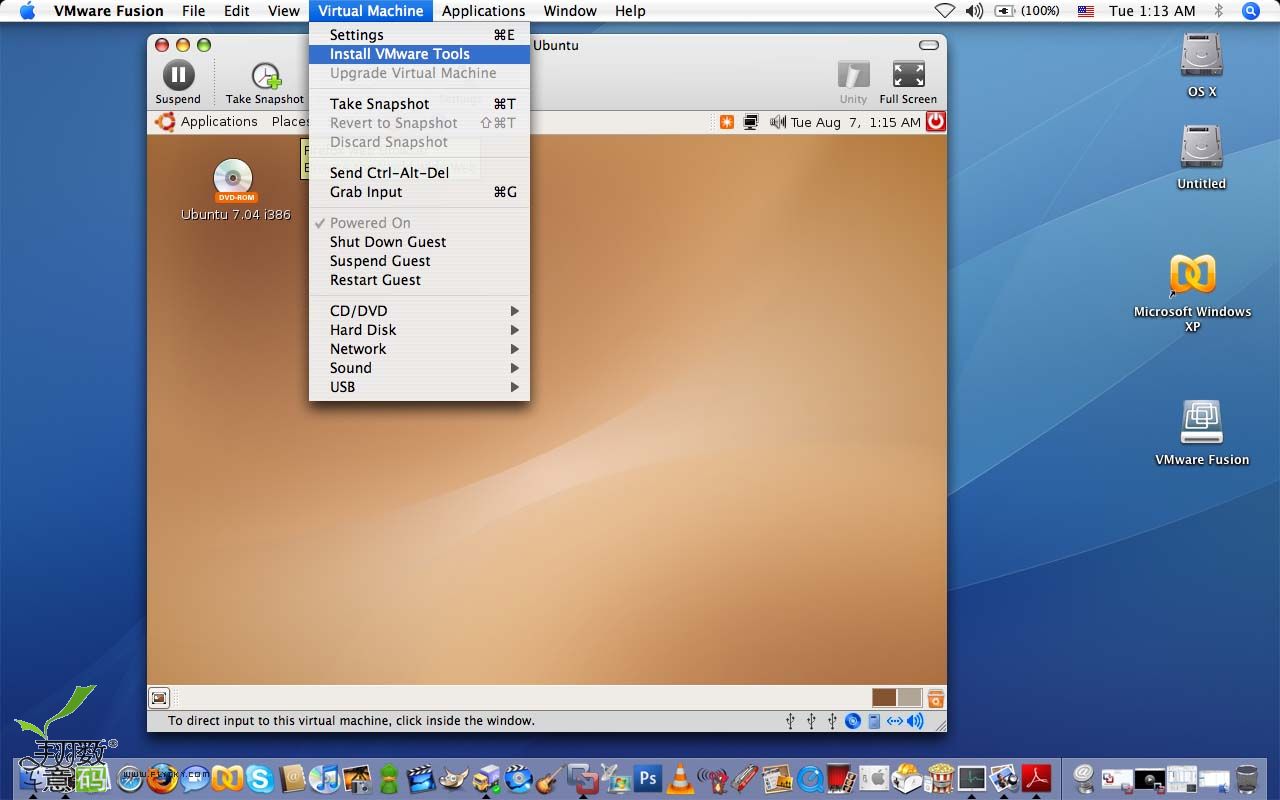Expand the Sound submenu
This screenshot has width=1280, height=800.
pos(419,368)
